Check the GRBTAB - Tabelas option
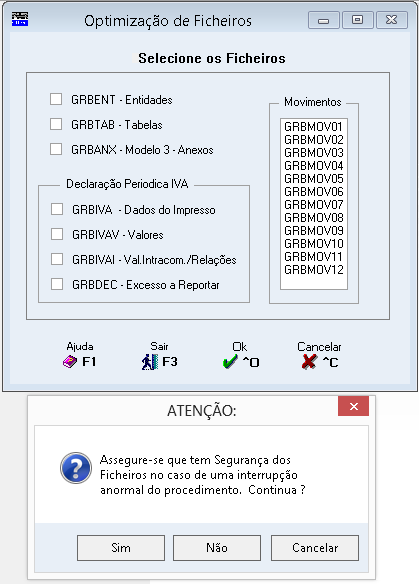This screenshot has width=419, height=584. coord(56,124)
